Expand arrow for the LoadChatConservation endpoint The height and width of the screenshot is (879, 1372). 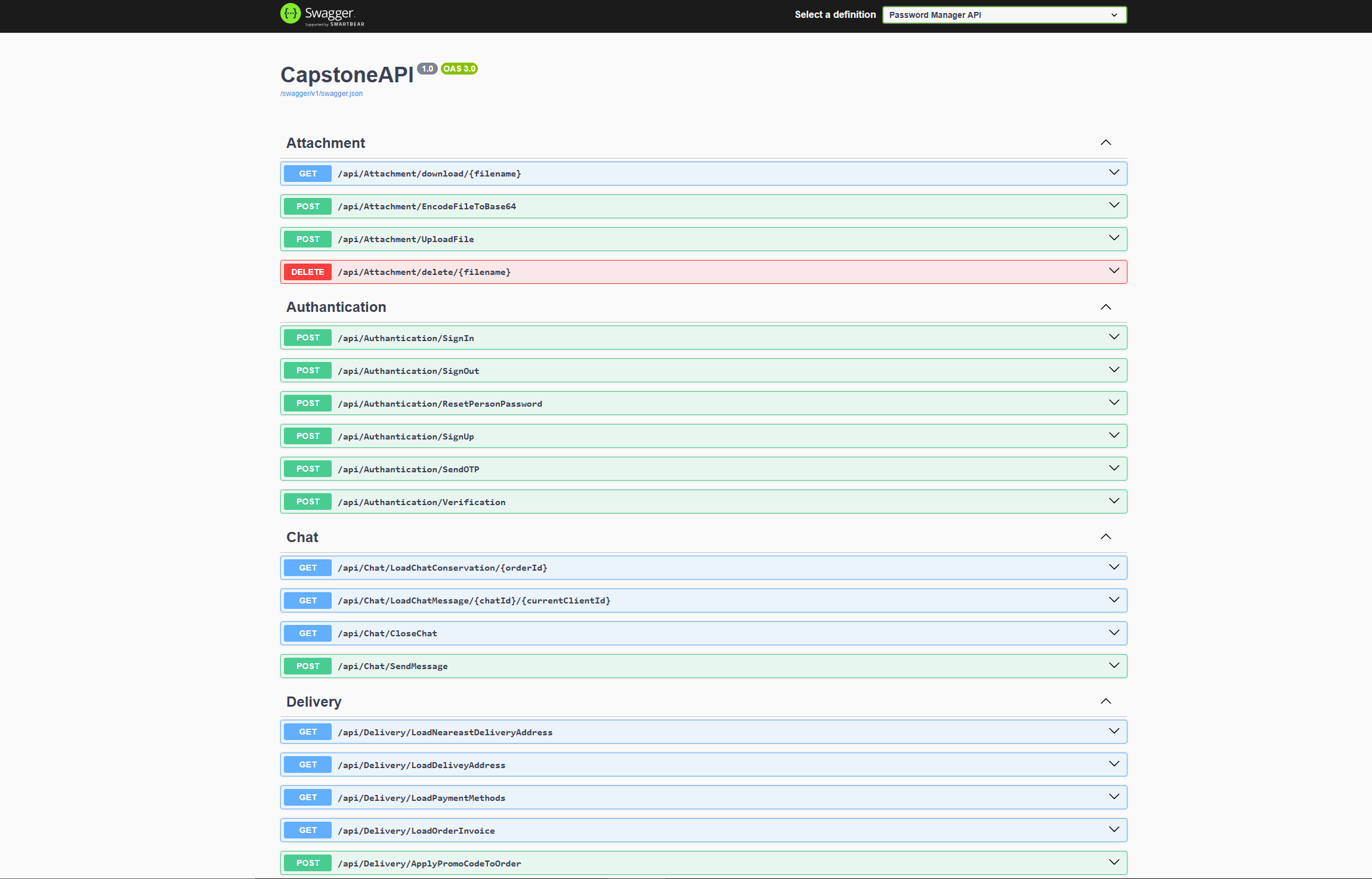click(x=1114, y=567)
